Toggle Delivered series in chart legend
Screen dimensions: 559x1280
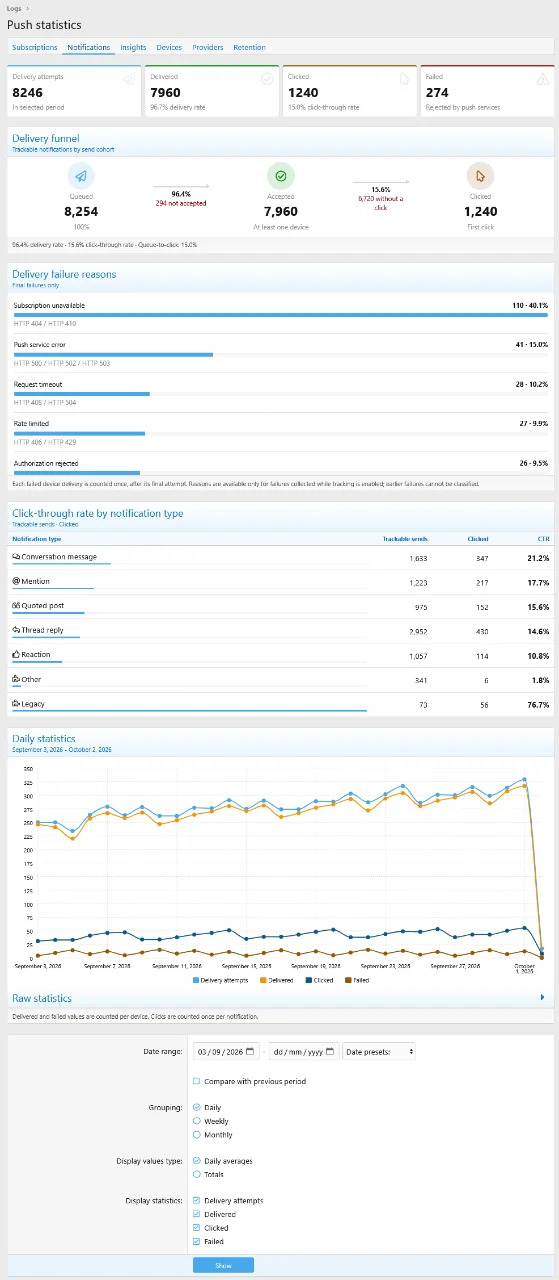tap(275, 980)
